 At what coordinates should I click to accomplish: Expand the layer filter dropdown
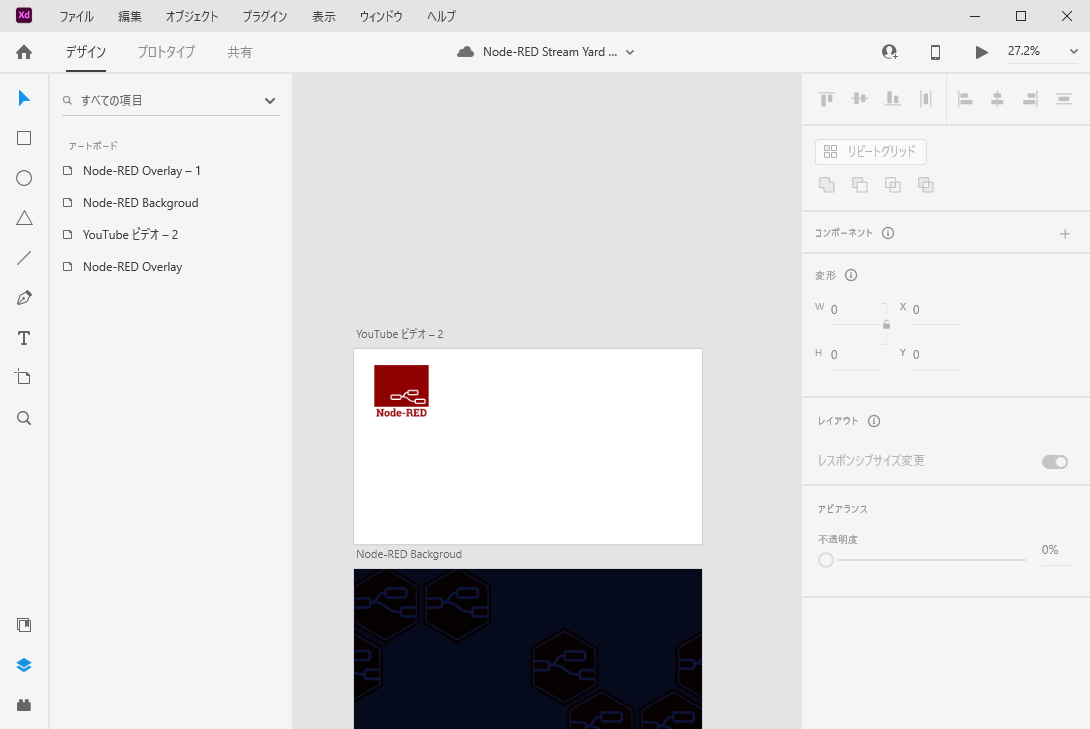pyautogui.click(x=269, y=100)
